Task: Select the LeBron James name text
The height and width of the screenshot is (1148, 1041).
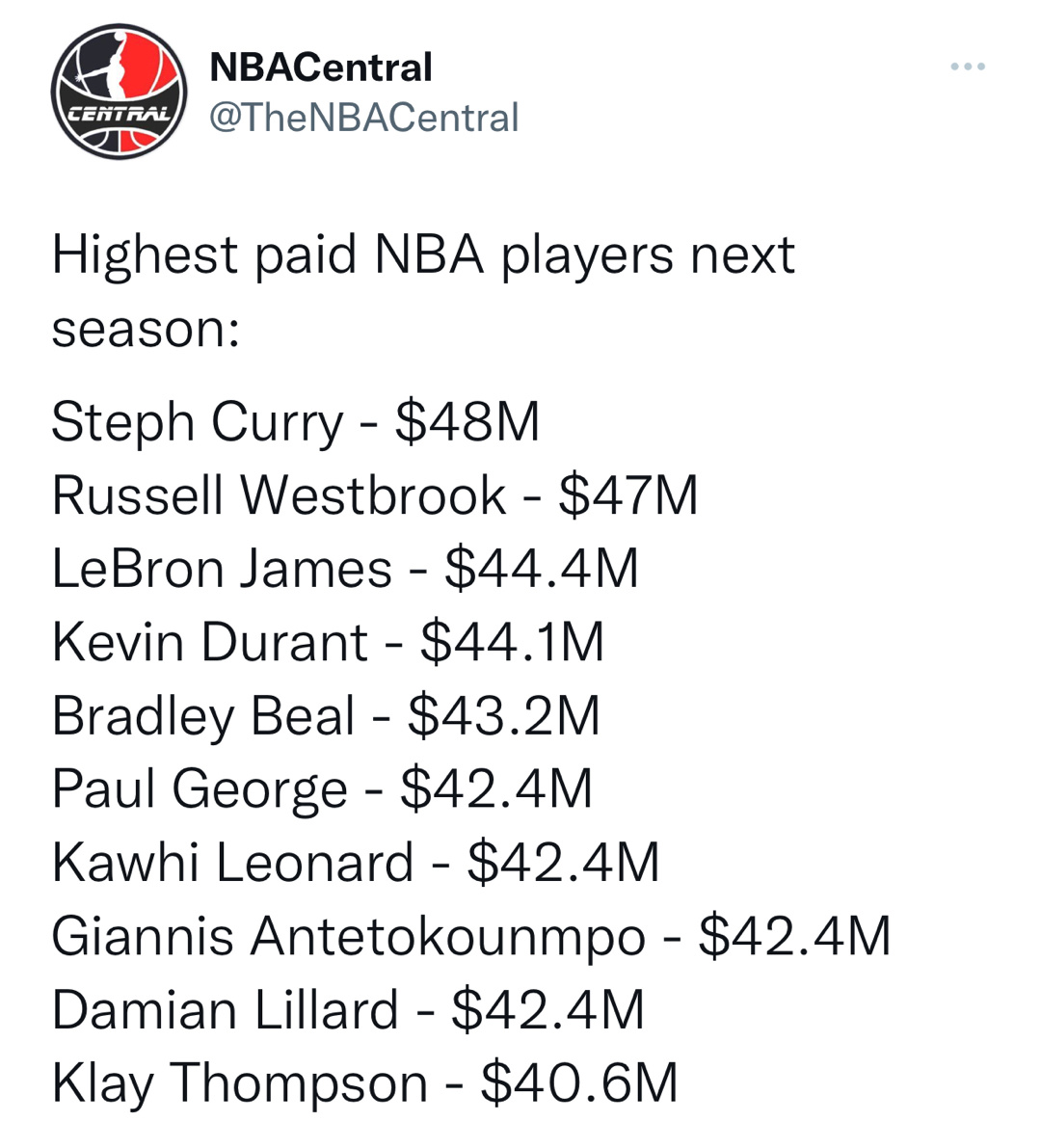Action: click(222, 569)
